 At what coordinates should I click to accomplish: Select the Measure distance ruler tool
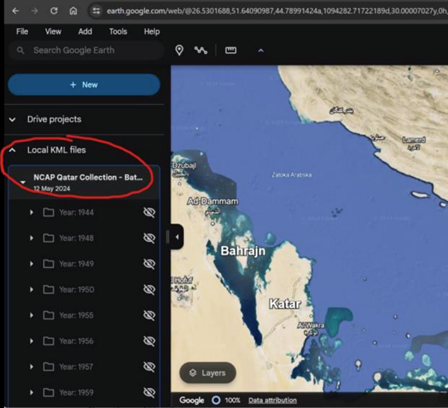[231, 50]
